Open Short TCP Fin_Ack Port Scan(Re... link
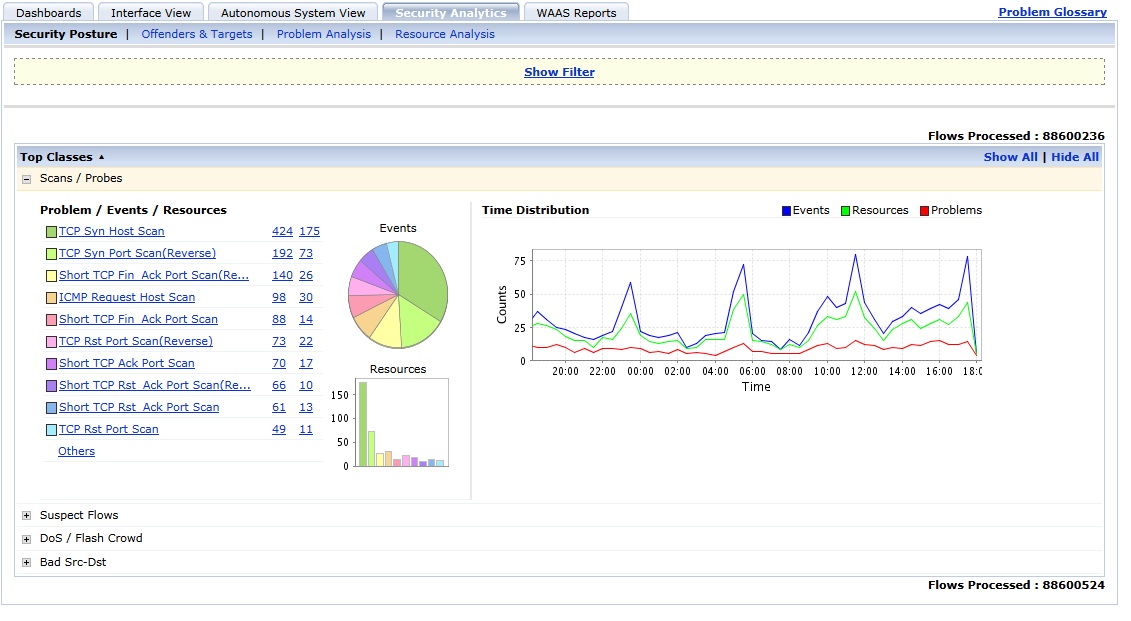 click(154, 275)
